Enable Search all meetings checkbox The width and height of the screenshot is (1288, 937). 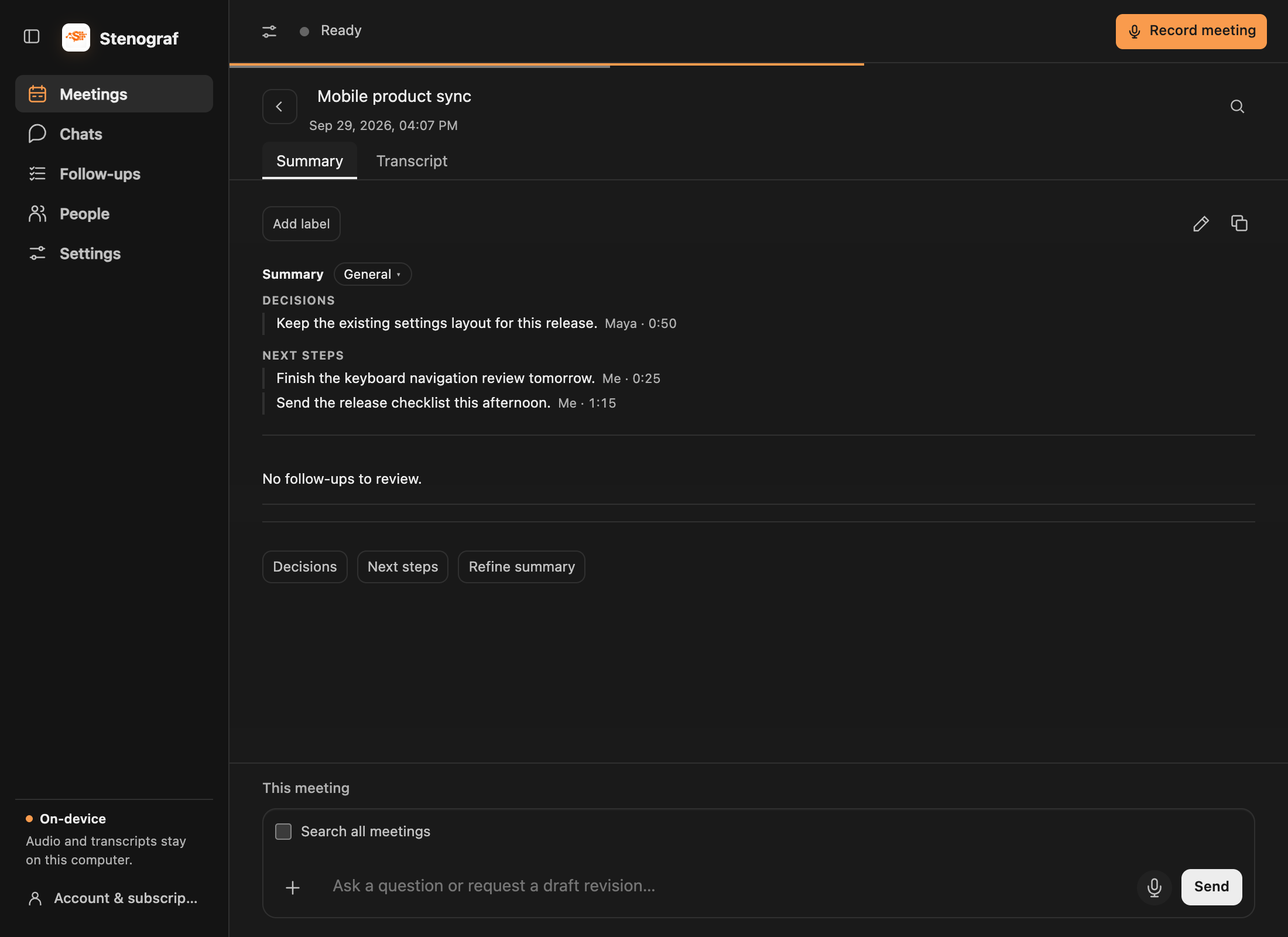click(x=283, y=832)
